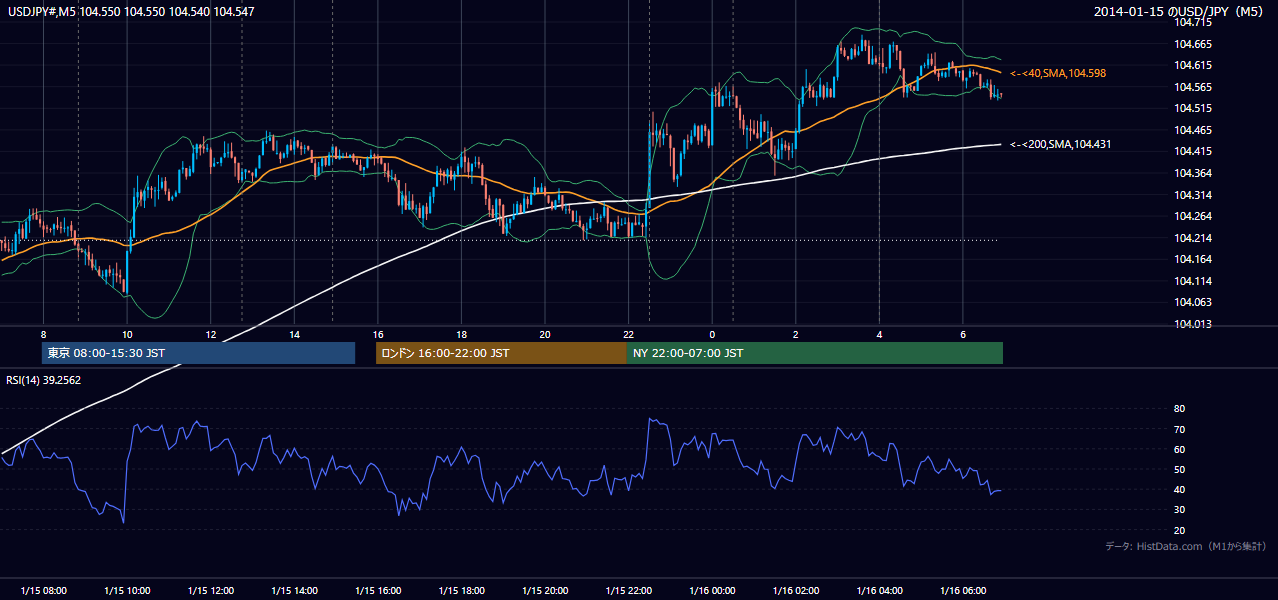Click the 1/15 12:00 time axis label
The width and height of the screenshot is (1278, 600).
click(x=210, y=591)
